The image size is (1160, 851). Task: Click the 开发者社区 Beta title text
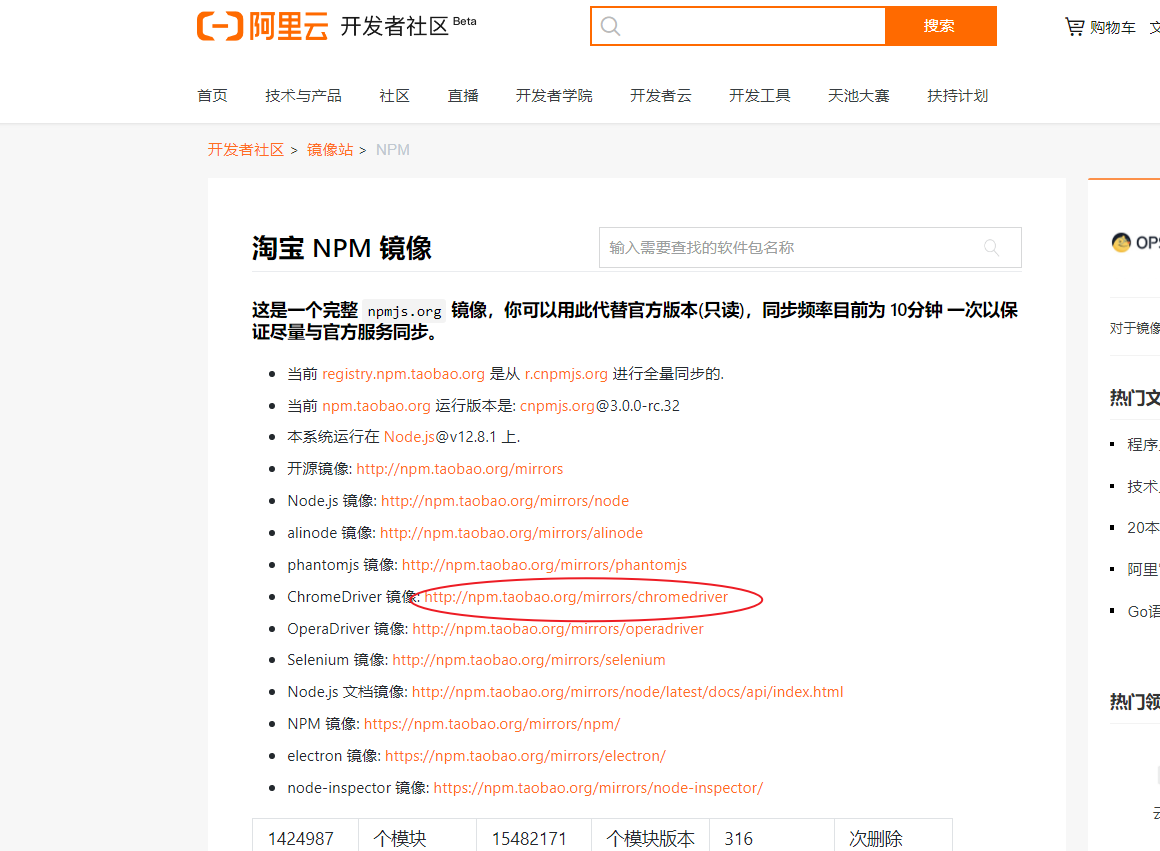(x=408, y=26)
